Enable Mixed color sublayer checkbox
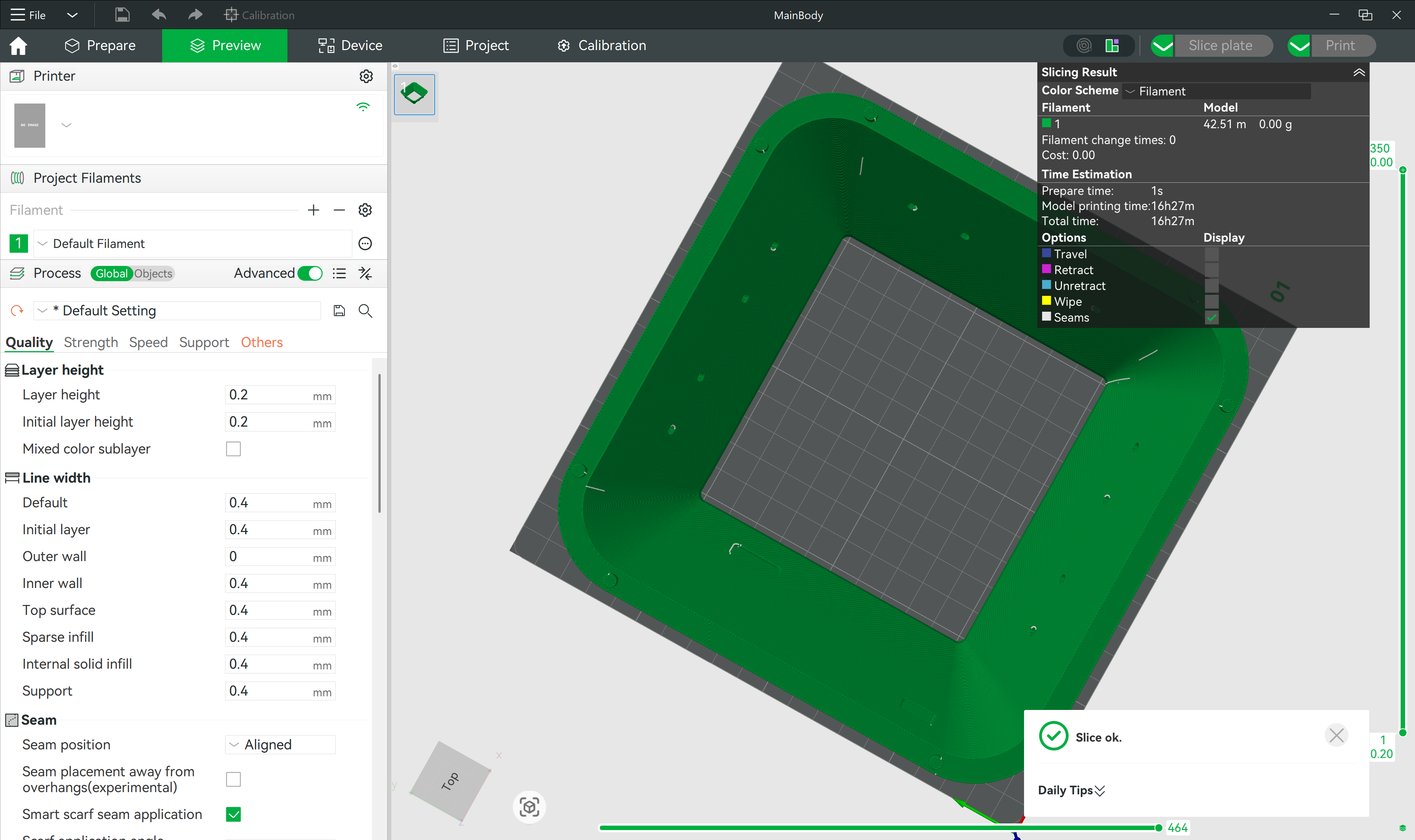 coord(233,449)
